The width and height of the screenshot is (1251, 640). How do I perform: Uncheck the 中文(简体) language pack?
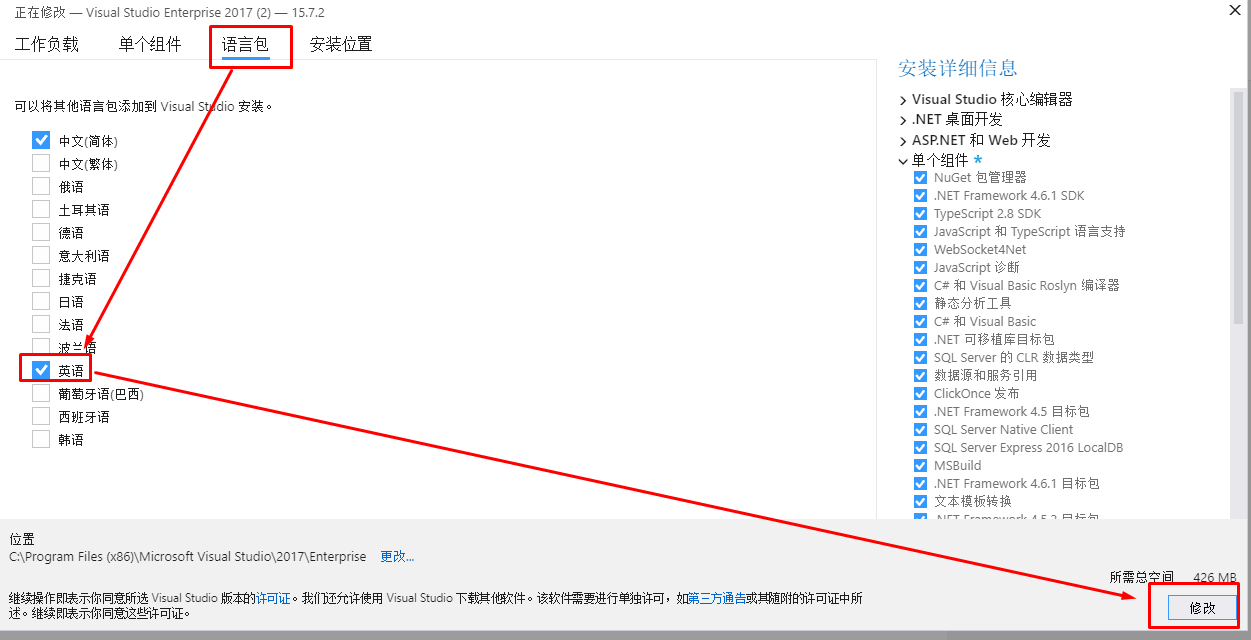click(41, 140)
